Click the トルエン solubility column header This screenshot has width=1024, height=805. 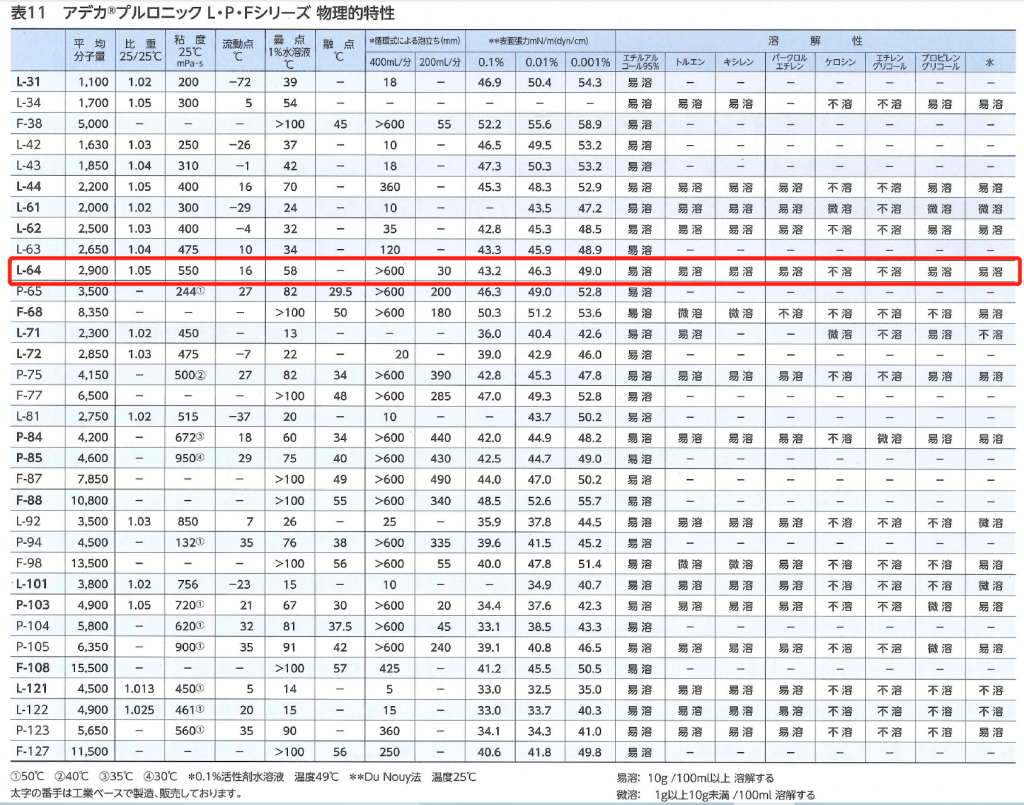pyautogui.click(x=690, y=62)
